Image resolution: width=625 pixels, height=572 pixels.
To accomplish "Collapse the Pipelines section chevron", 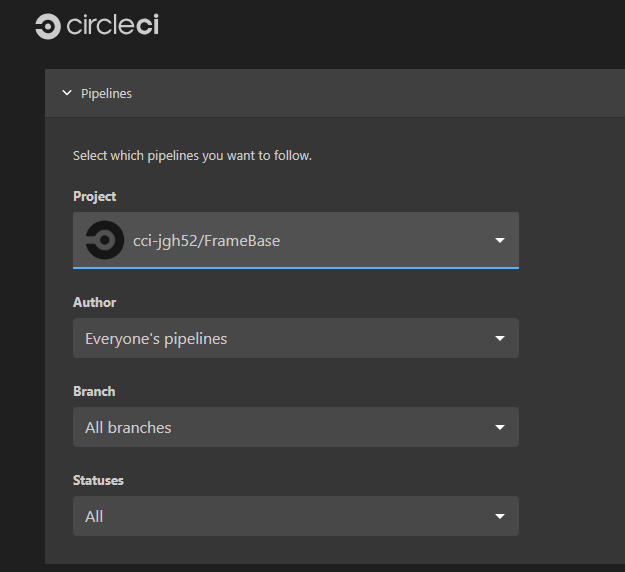I will [67, 93].
